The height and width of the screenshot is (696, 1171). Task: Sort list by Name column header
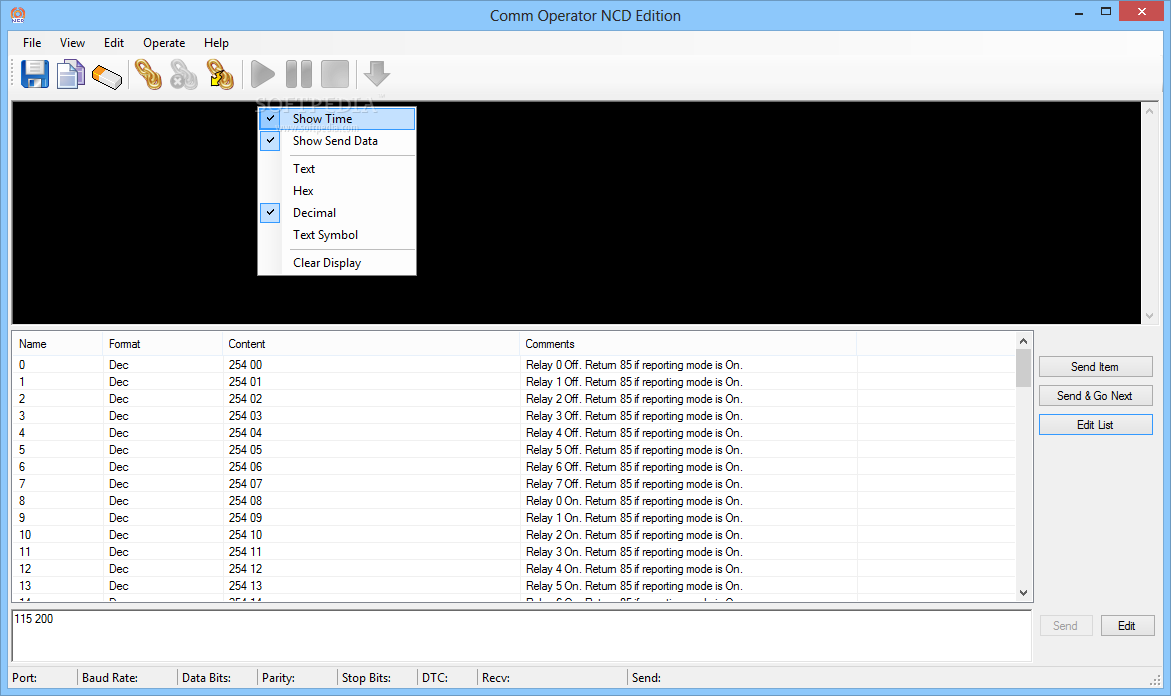58,344
